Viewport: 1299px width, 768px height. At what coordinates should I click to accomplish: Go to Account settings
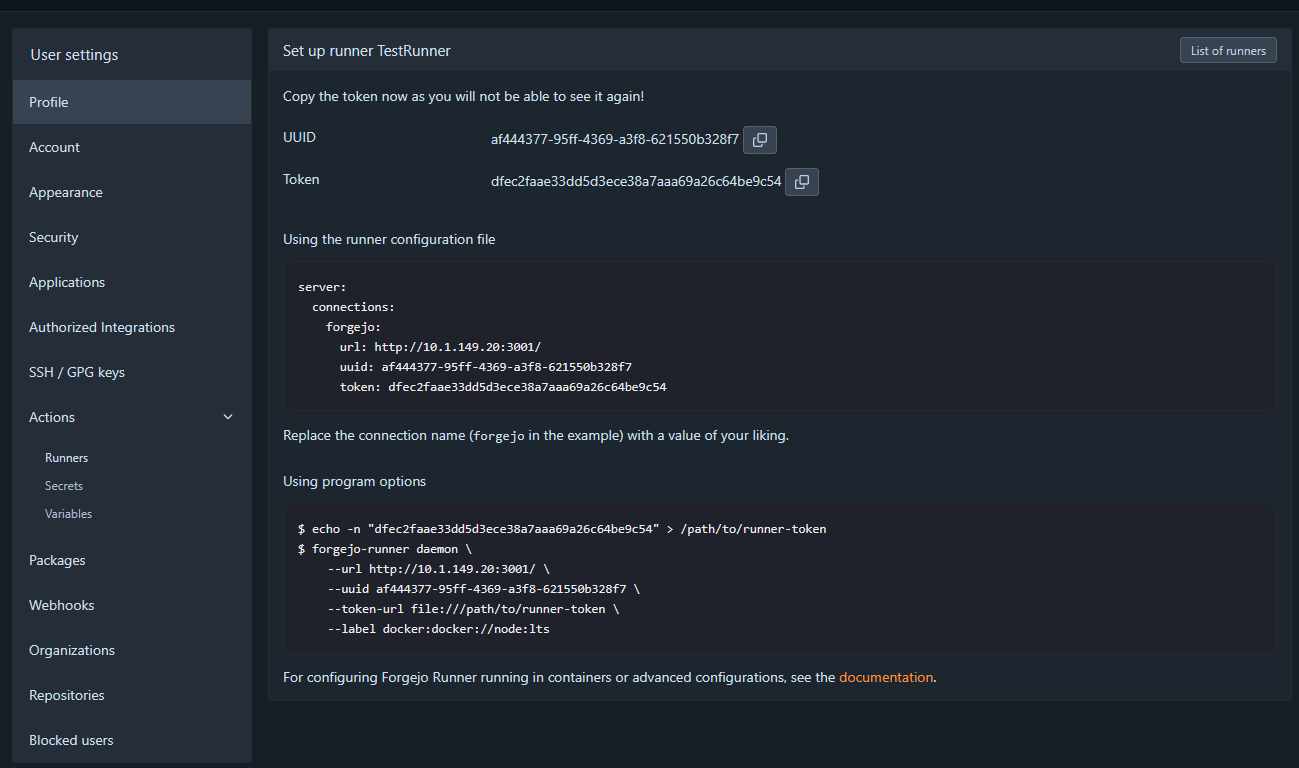[132, 147]
